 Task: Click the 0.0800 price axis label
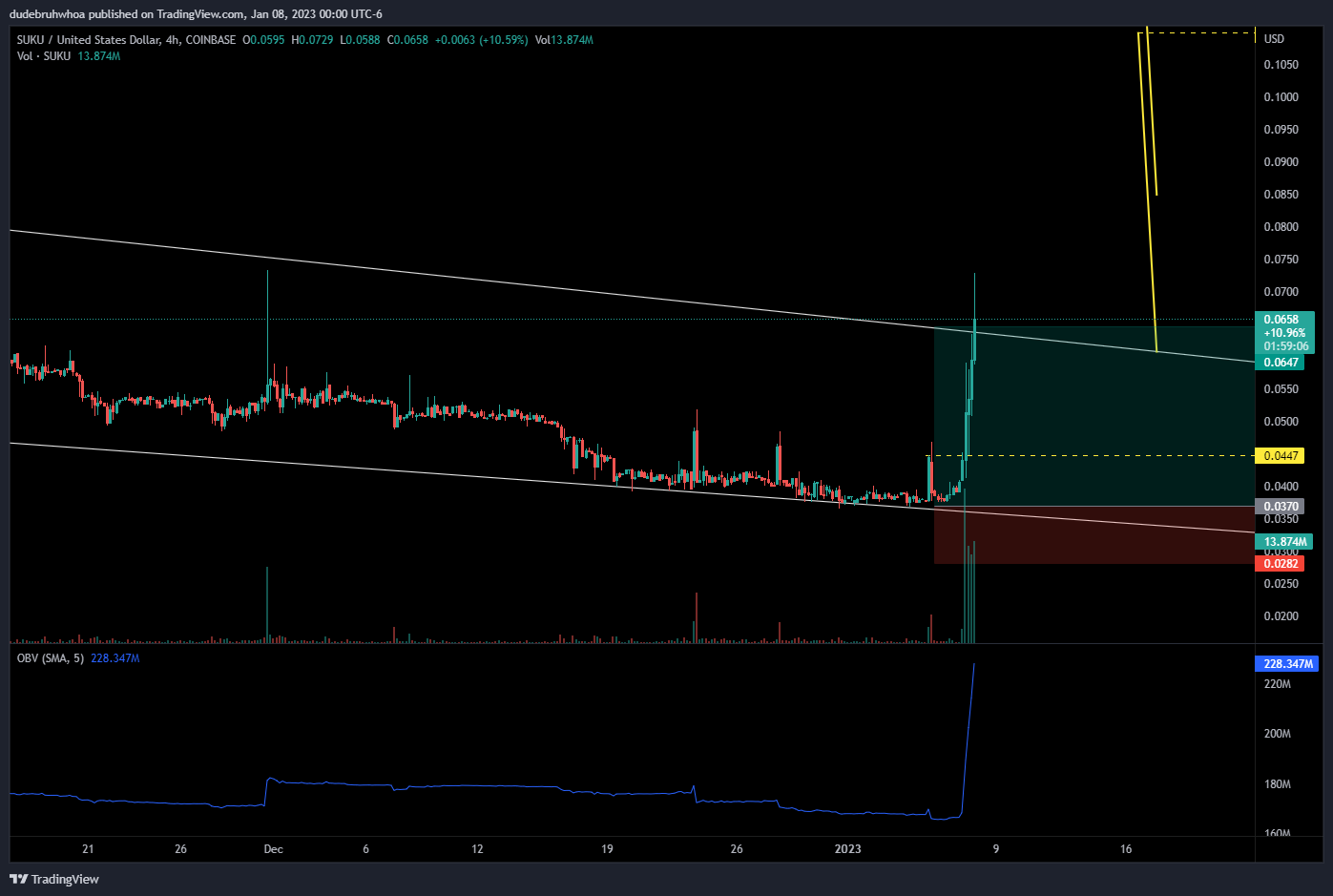(x=1281, y=227)
